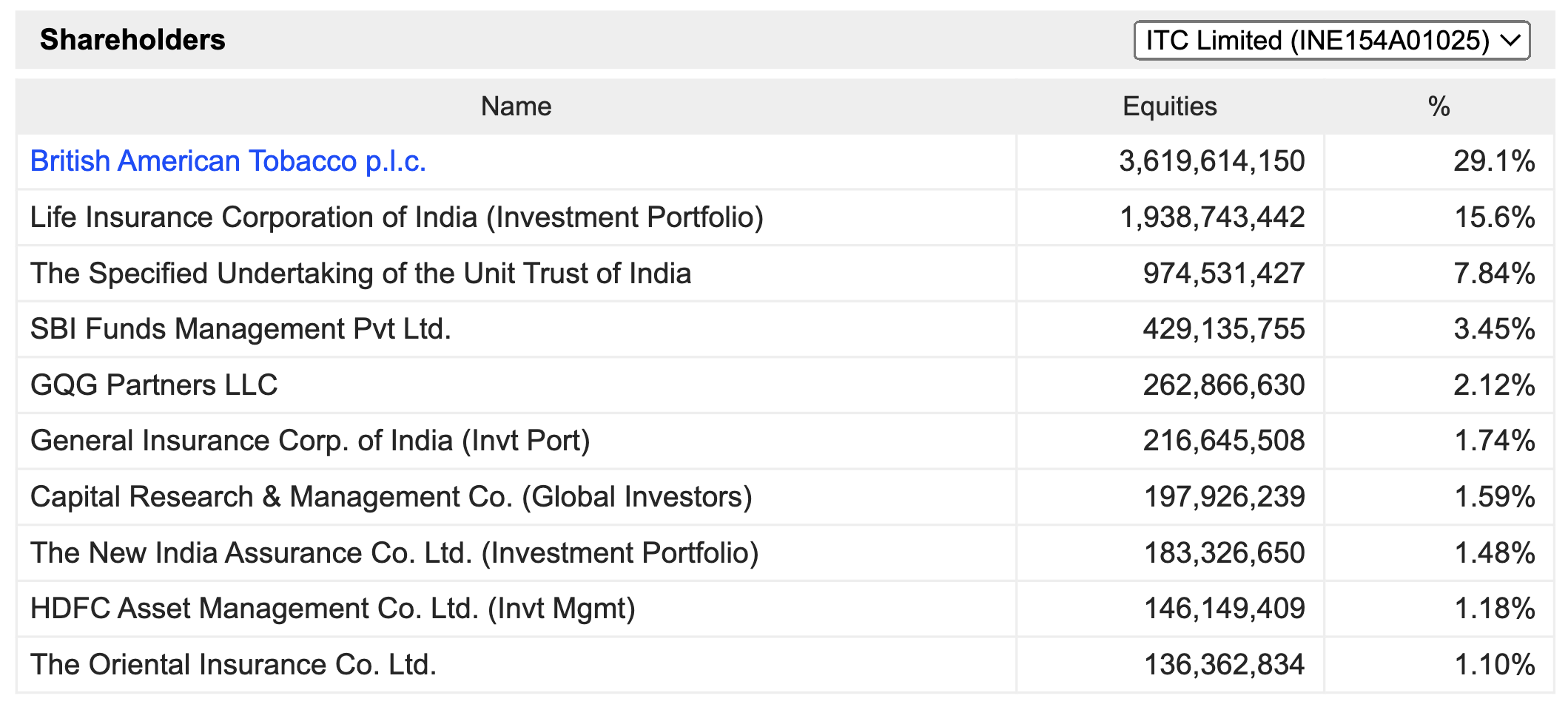
Task: Select the GQG Partners LLC row
Action: click(785, 385)
